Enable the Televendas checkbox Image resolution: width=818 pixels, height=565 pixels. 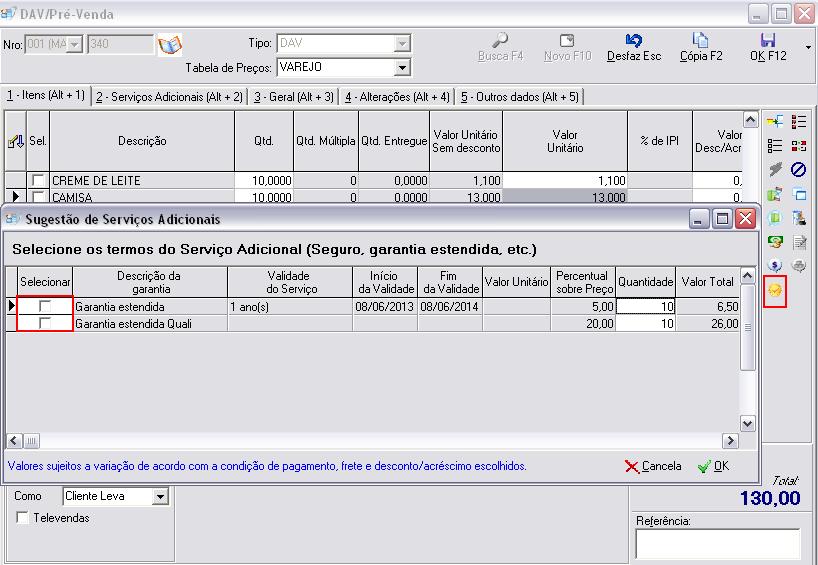[x=23, y=518]
